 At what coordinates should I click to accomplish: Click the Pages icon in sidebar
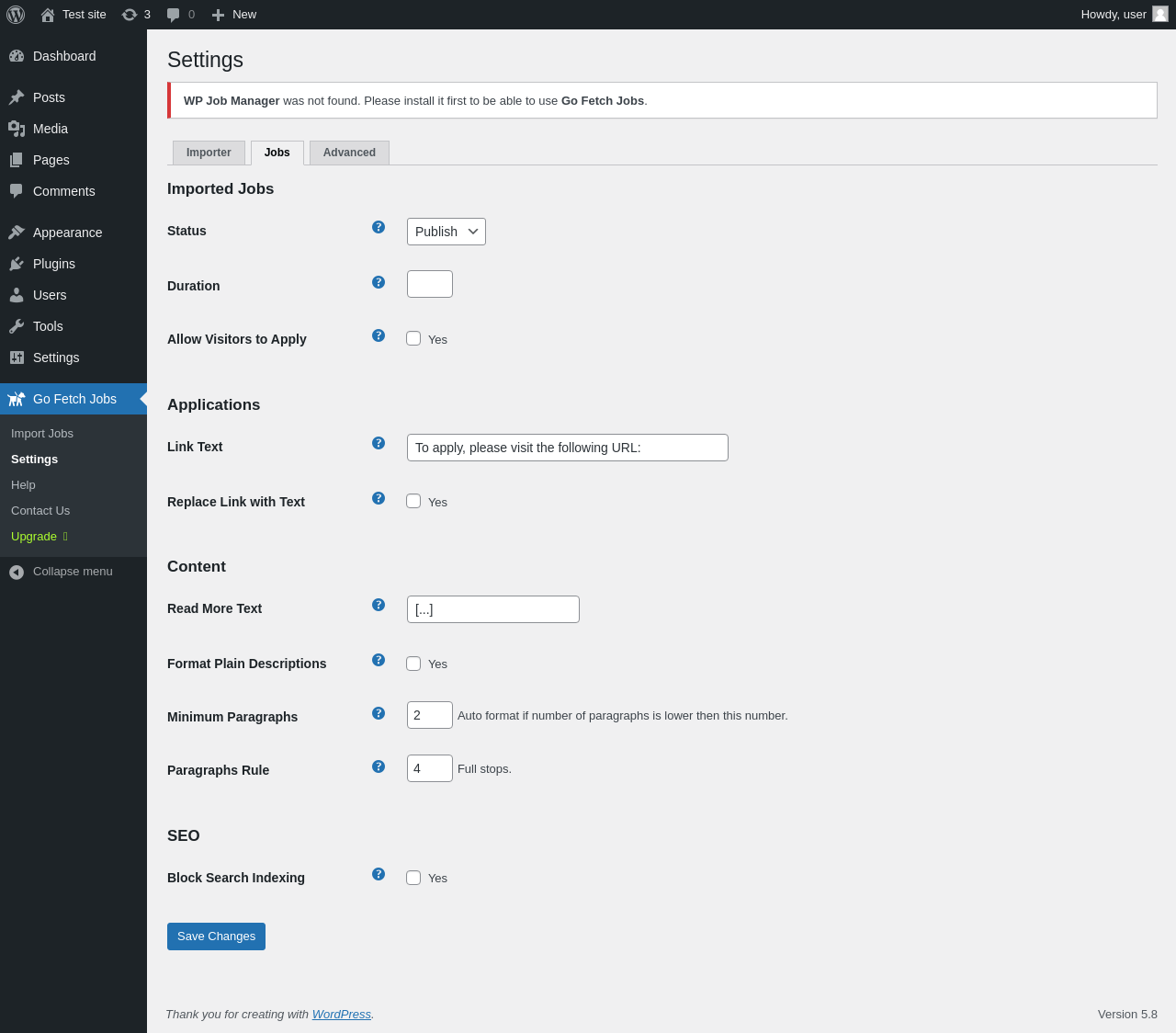click(x=17, y=160)
